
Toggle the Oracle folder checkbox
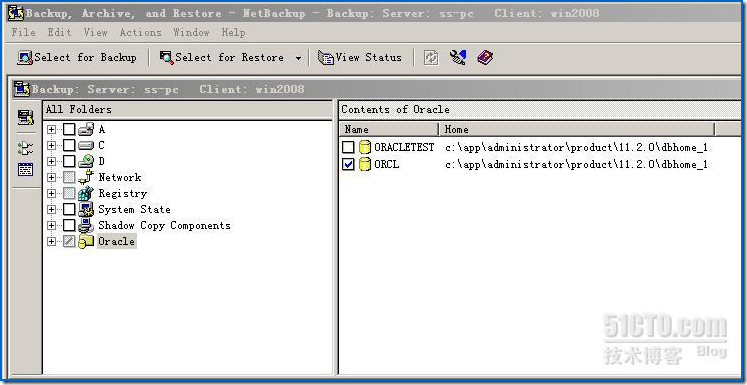coord(70,242)
